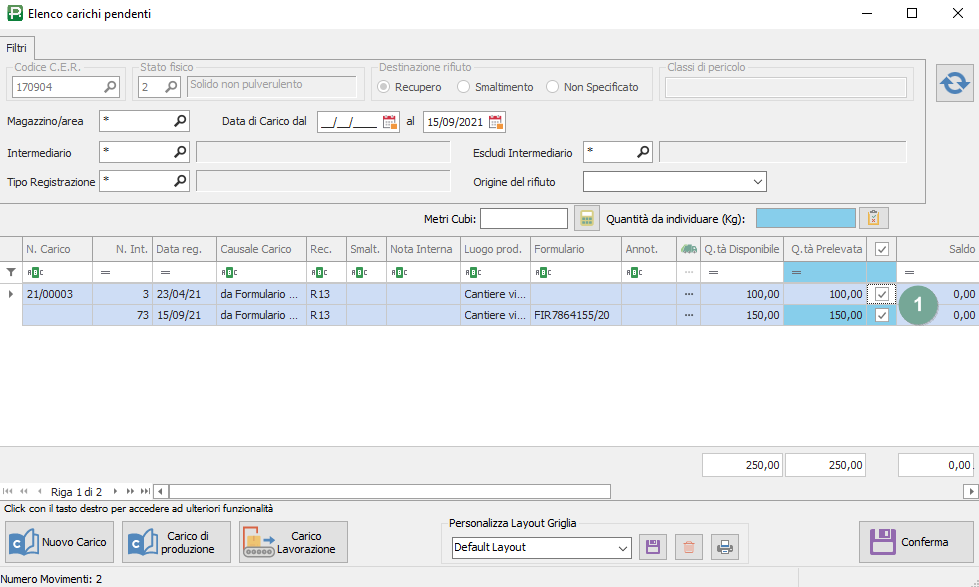Click the Nuovo Carico button
This screenshot has width=979, height=587.
point(60,542)
